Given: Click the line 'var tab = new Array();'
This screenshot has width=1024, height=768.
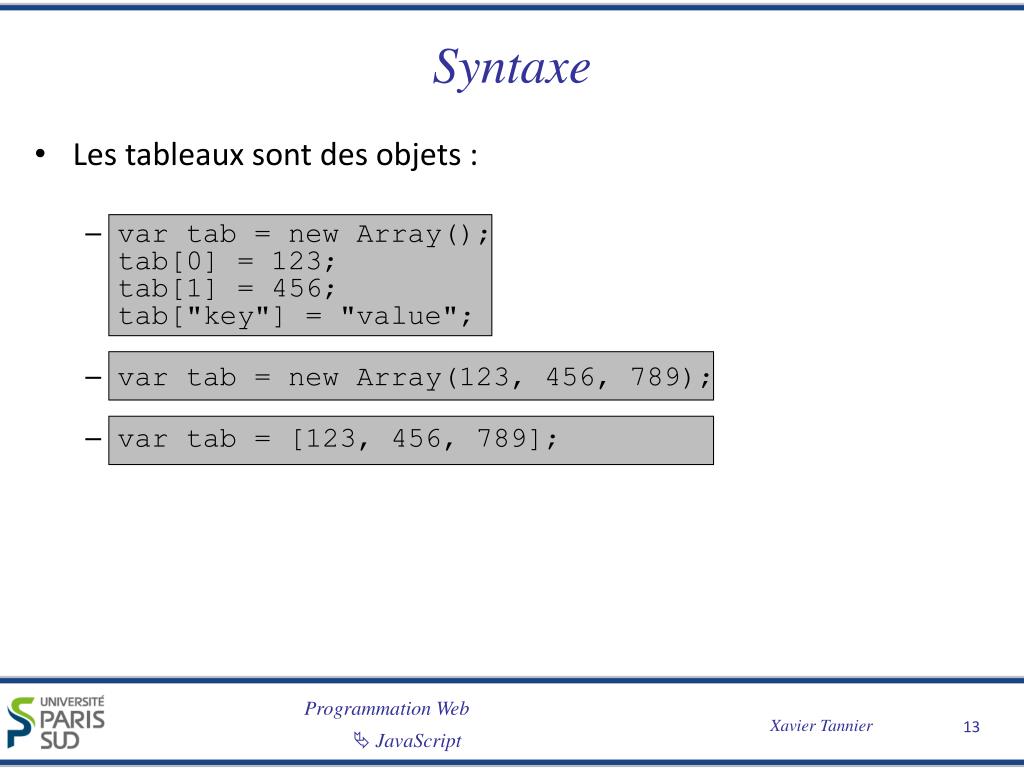Looking at the screenshot, I should pyautogui.click(x=304, y=234).
